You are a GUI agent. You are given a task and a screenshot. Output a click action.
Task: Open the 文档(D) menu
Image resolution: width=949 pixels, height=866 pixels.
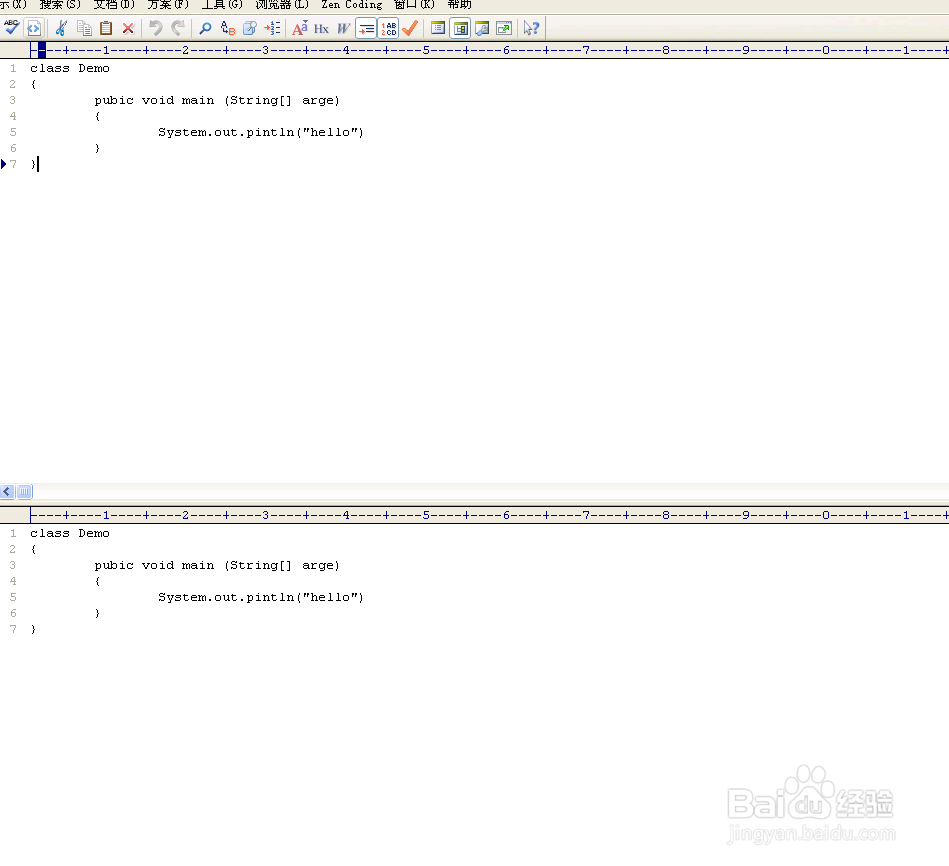[114, 5]
